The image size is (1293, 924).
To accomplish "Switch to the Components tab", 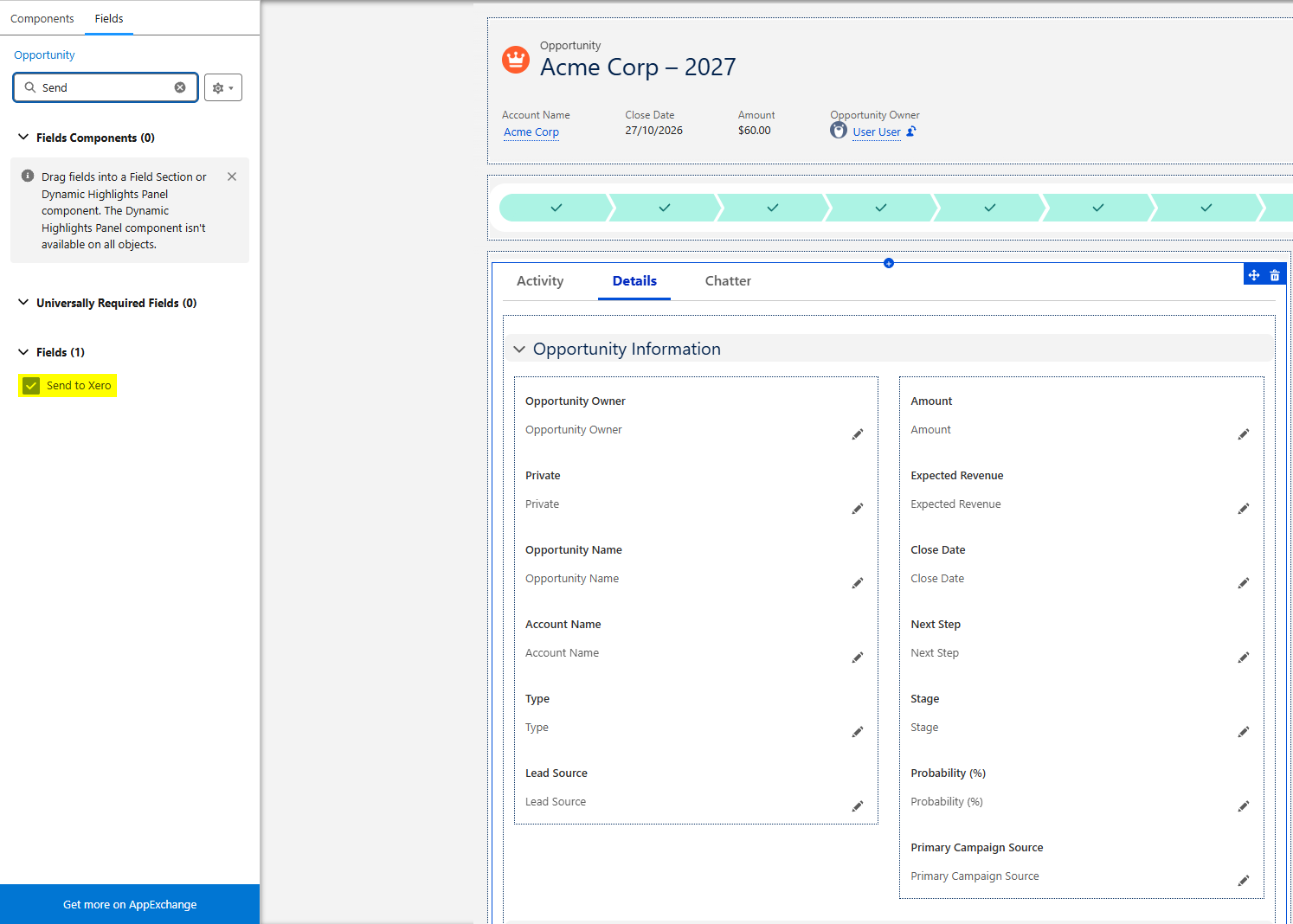I will 42,18.
